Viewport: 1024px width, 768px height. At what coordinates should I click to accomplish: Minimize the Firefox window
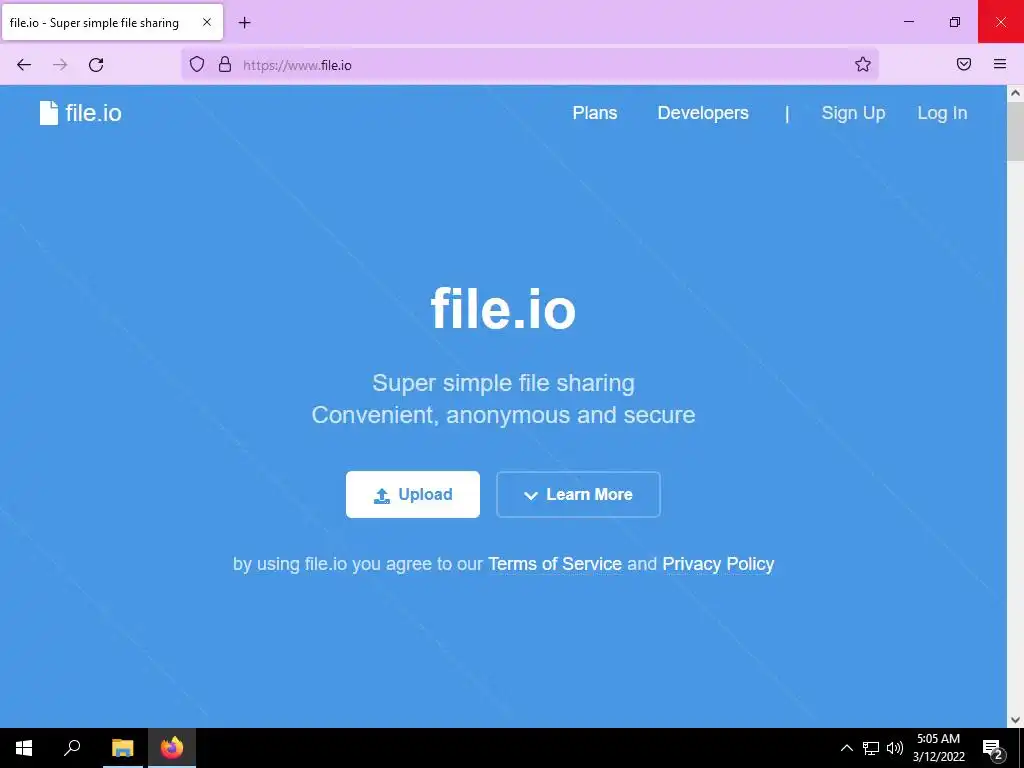pos(908,22)
